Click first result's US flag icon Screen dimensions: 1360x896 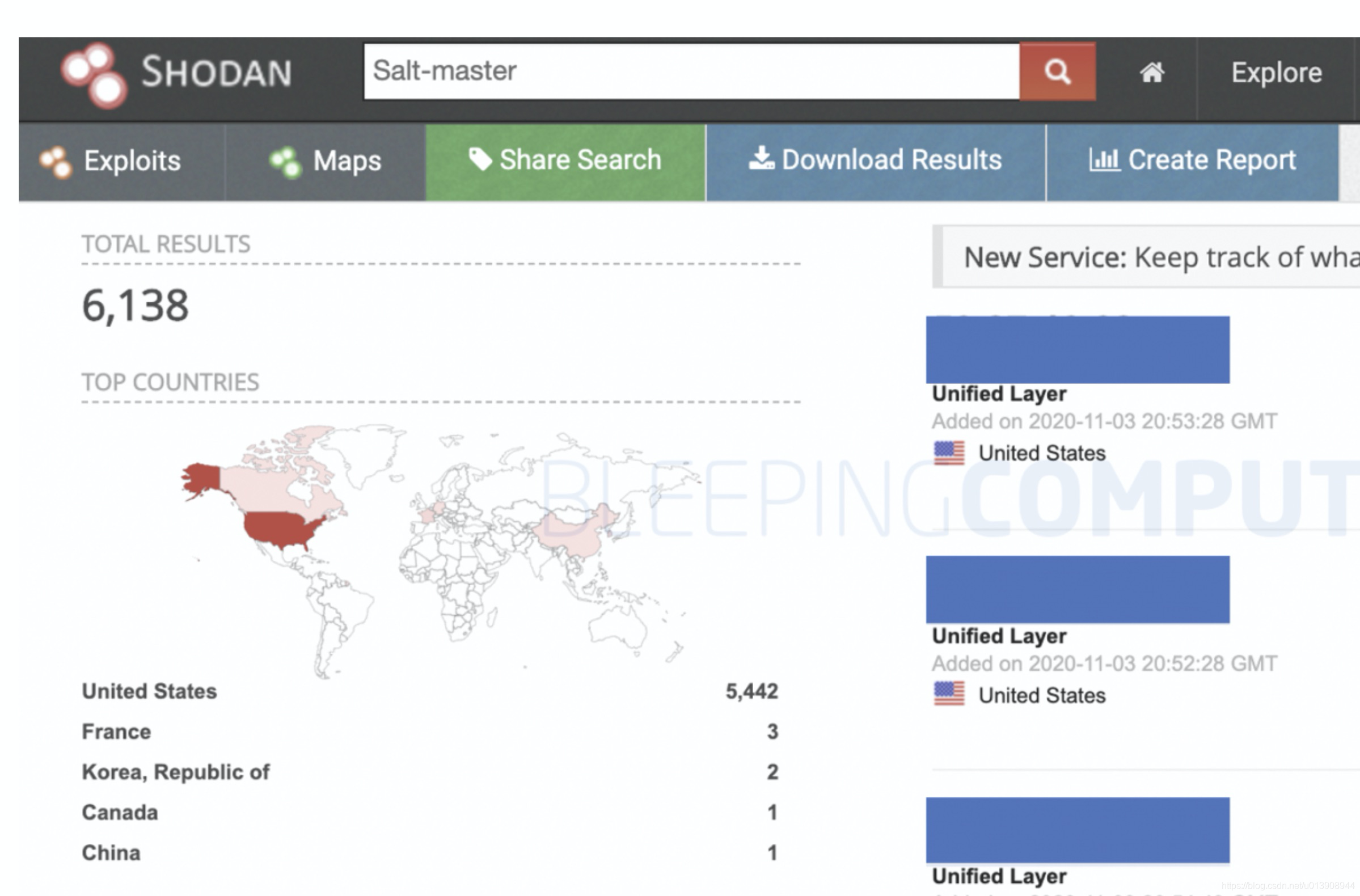949,453
